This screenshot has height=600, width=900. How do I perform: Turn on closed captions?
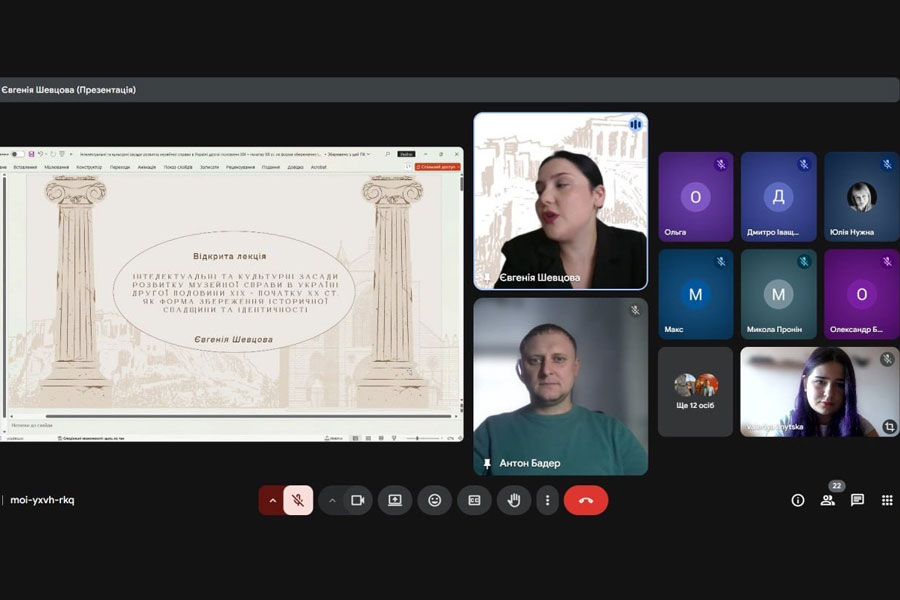(x=474, y=500)
